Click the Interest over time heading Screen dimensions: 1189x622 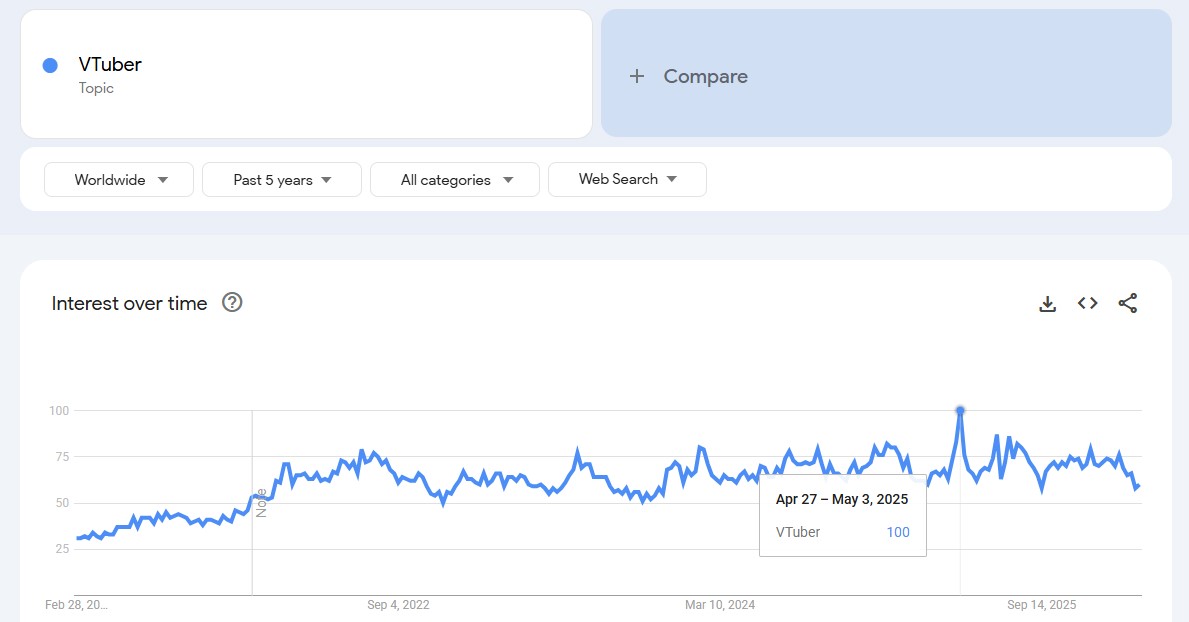click(x=129, y=303)
